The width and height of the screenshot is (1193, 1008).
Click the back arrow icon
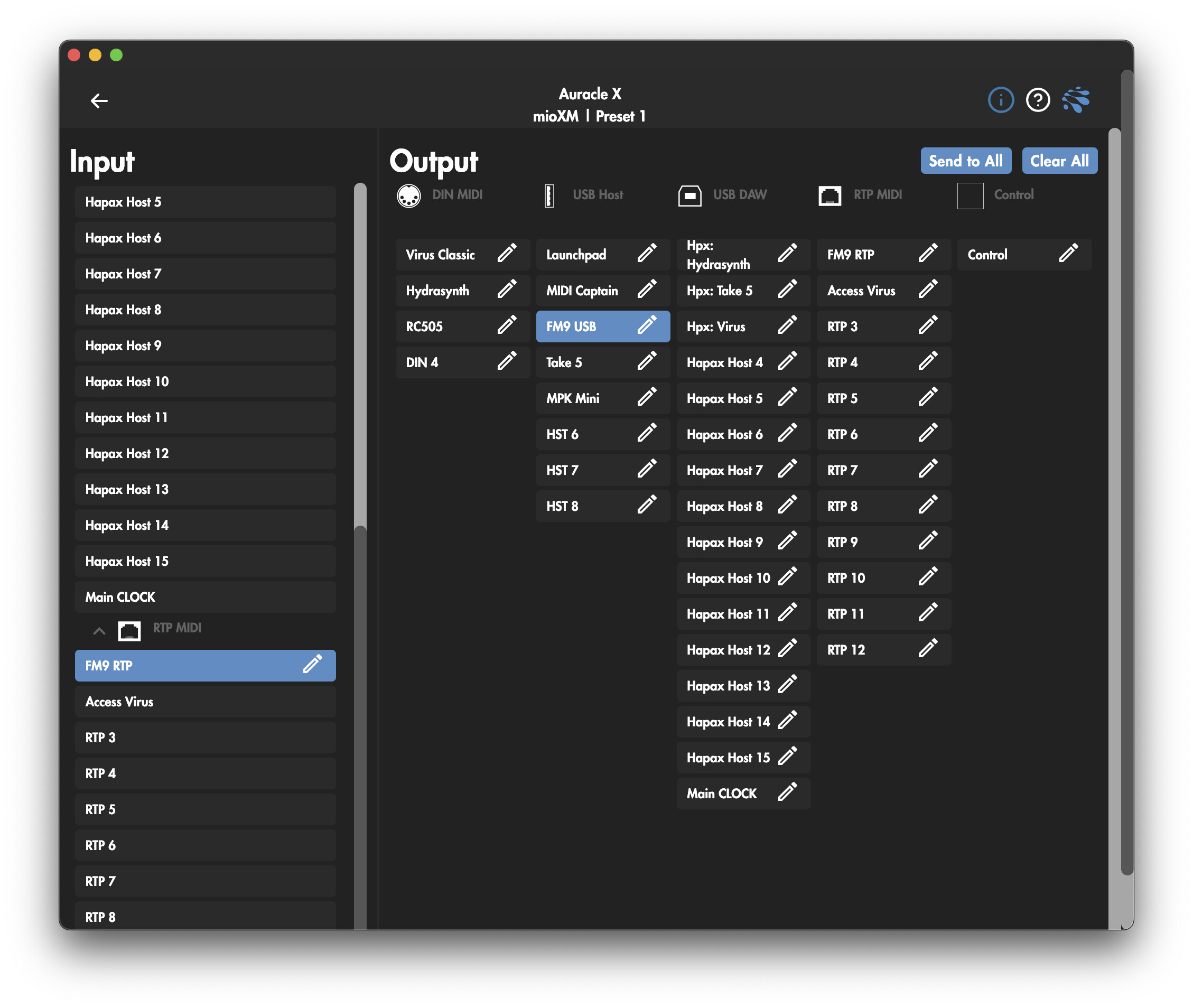[99, 101]
